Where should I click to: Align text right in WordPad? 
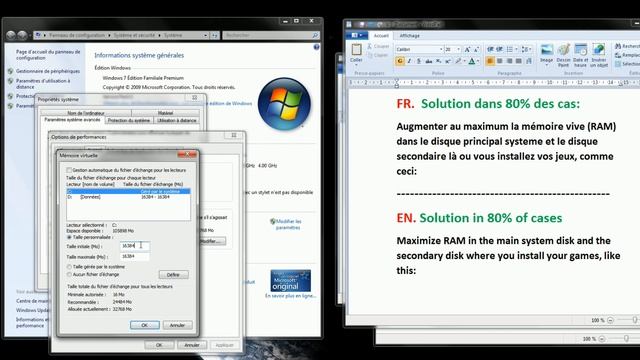click(x=509, y=61)
